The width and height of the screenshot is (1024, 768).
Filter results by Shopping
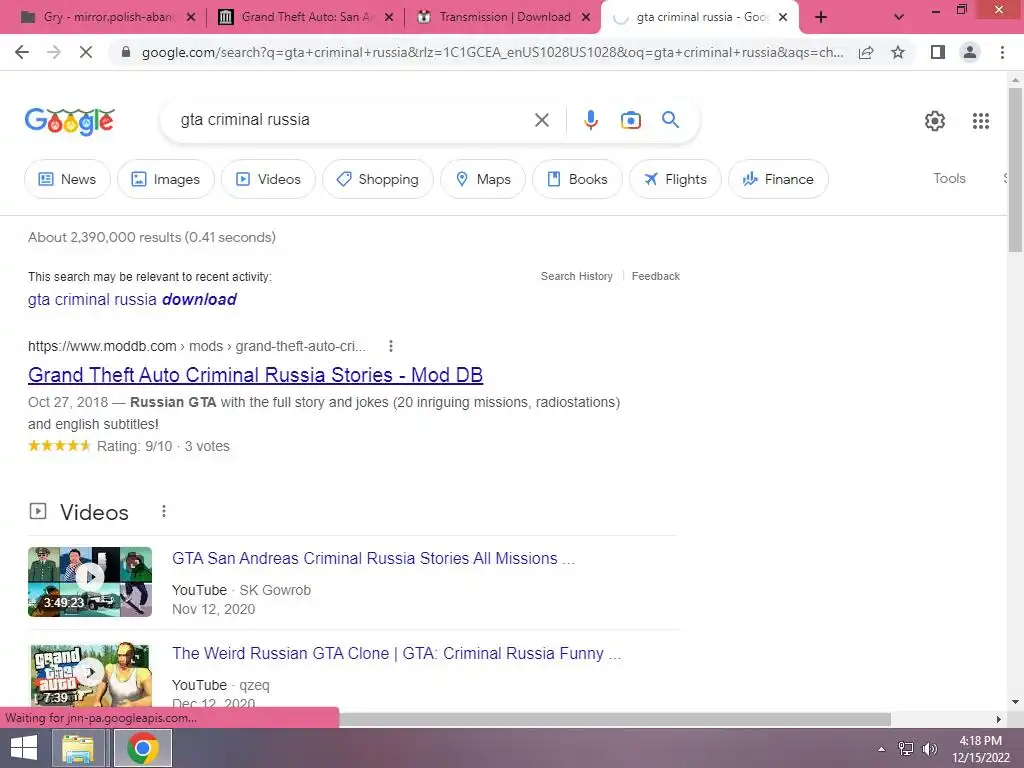tap(378, 179)
